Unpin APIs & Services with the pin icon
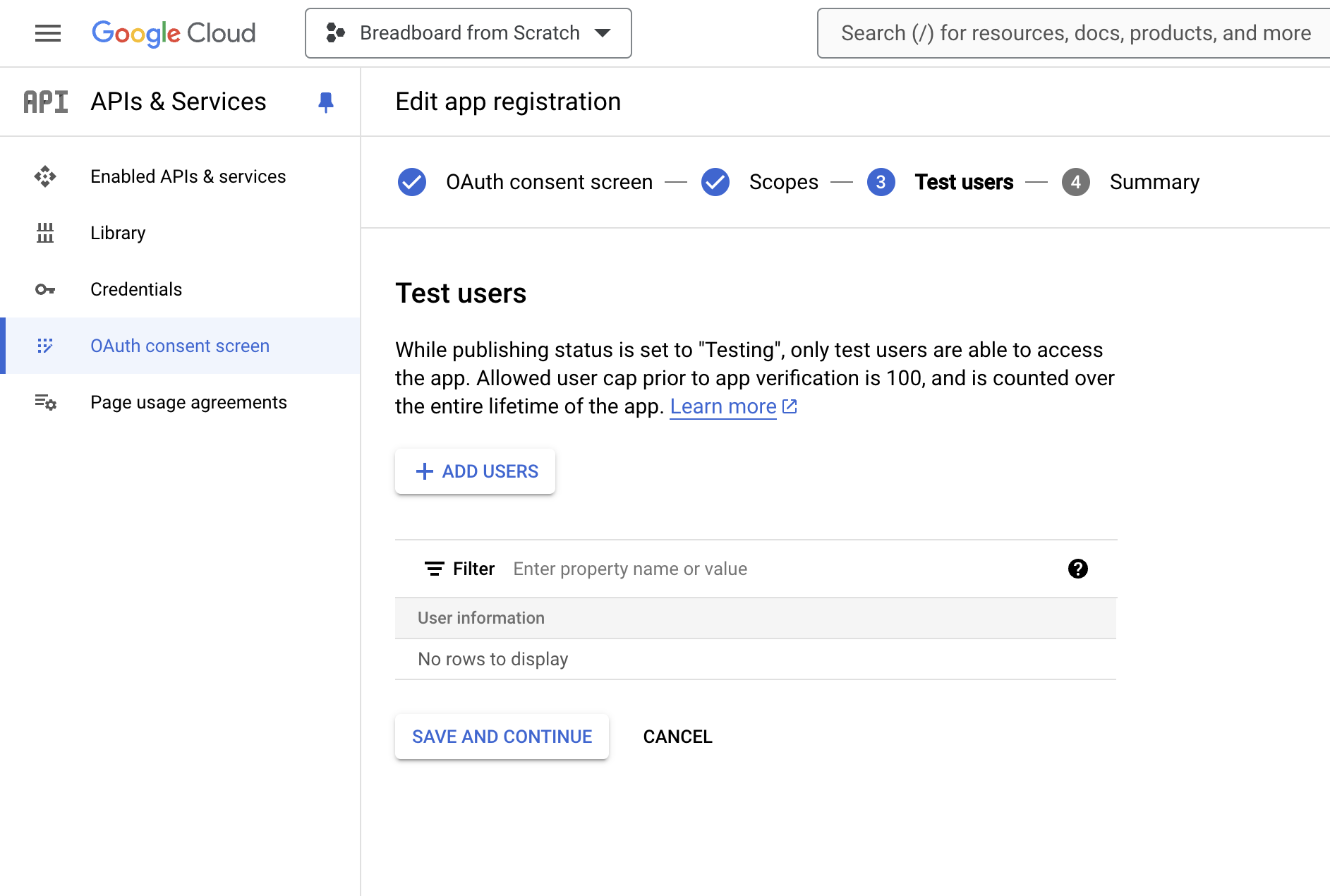 [325, 102]
